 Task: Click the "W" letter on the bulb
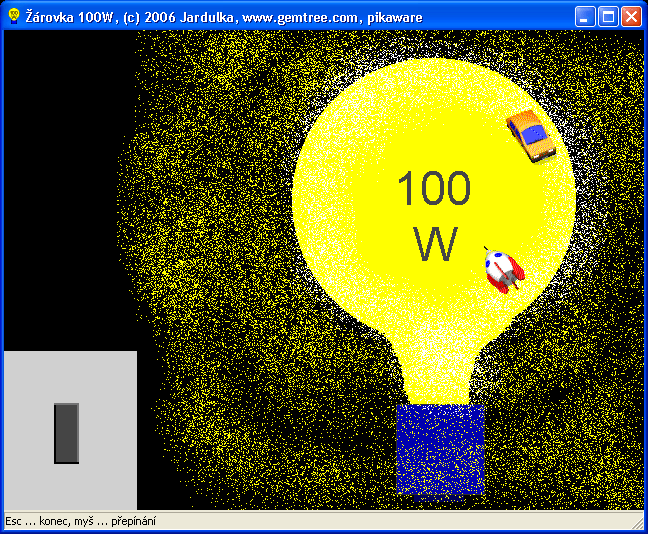[x=435, y=244]
